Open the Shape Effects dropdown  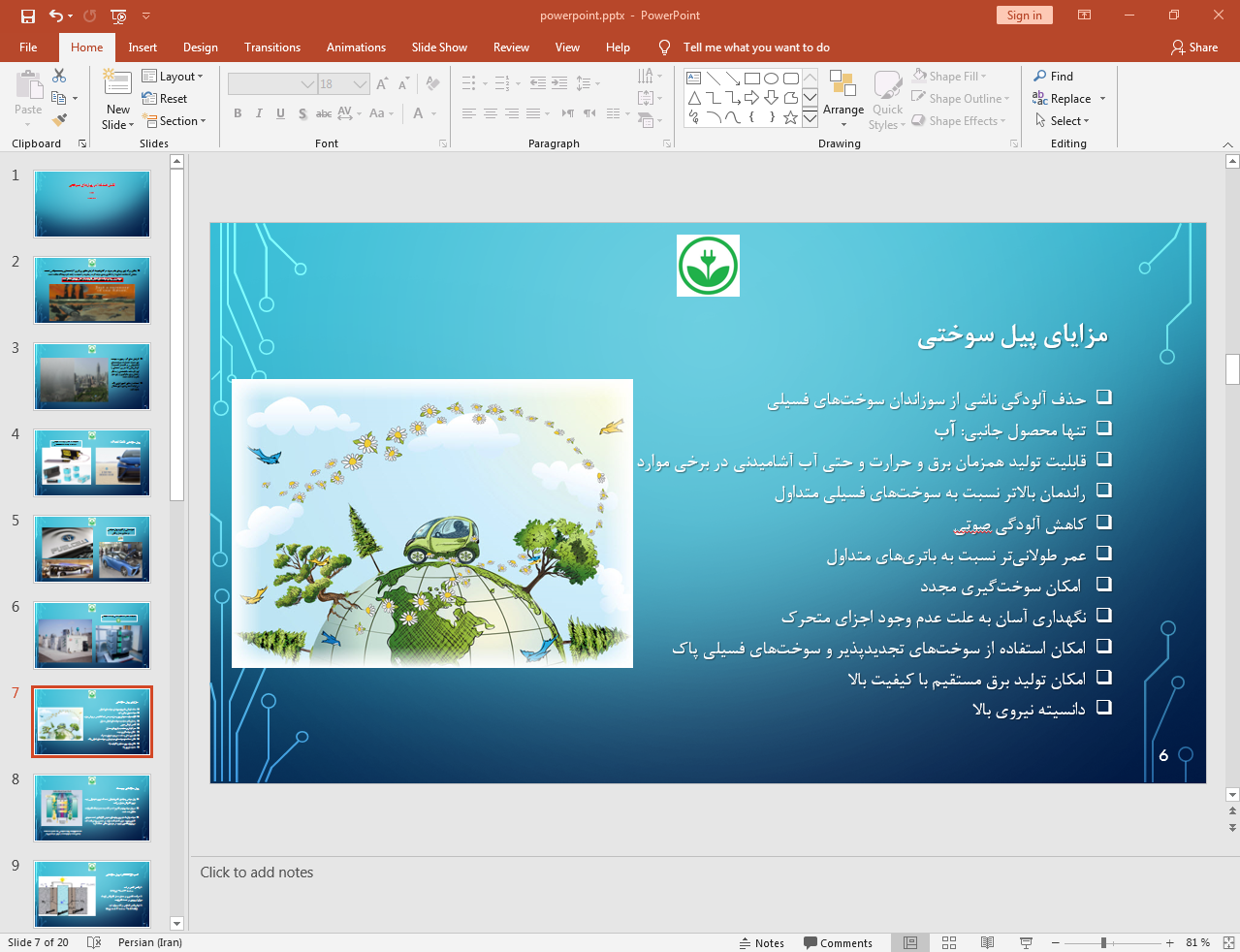pos(959,120)
